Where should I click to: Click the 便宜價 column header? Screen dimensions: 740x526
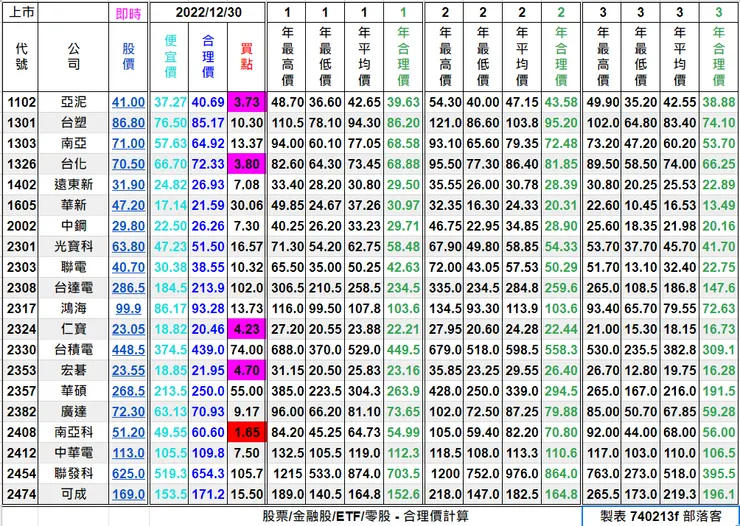click(170, 57)
